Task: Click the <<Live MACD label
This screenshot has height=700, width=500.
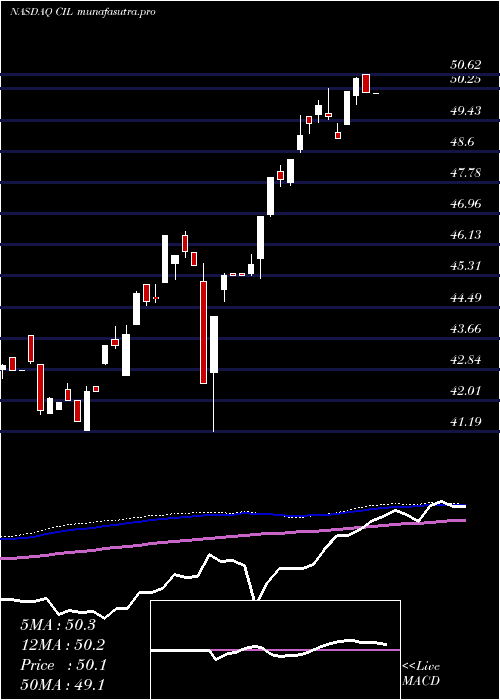Action: point(421,674)
